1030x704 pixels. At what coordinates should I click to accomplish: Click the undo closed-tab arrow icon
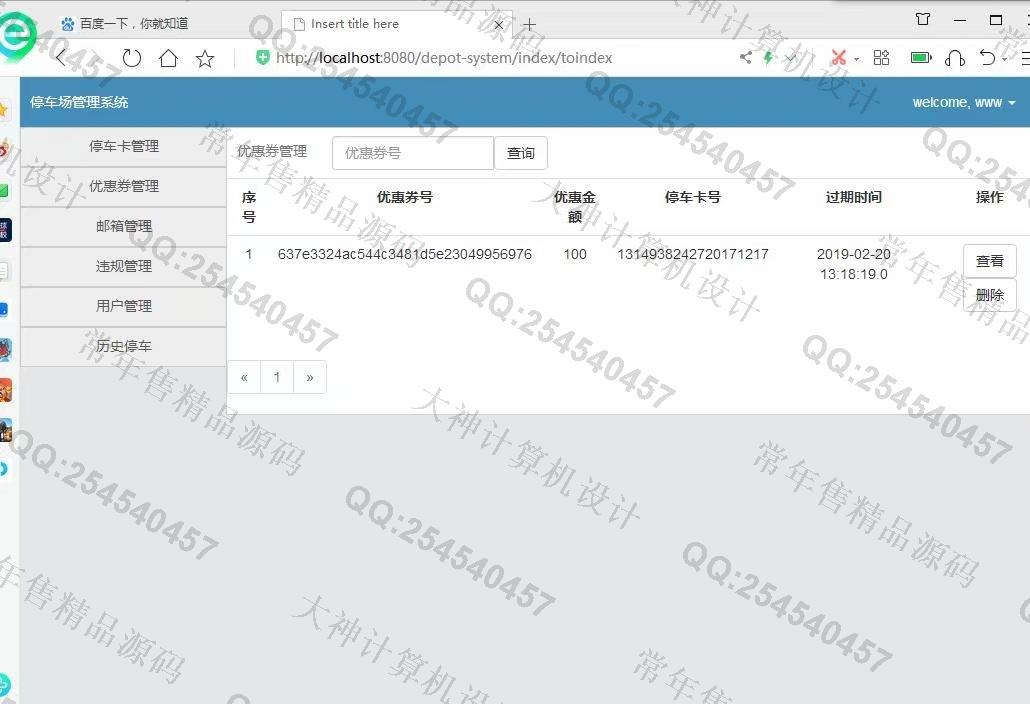987,58
